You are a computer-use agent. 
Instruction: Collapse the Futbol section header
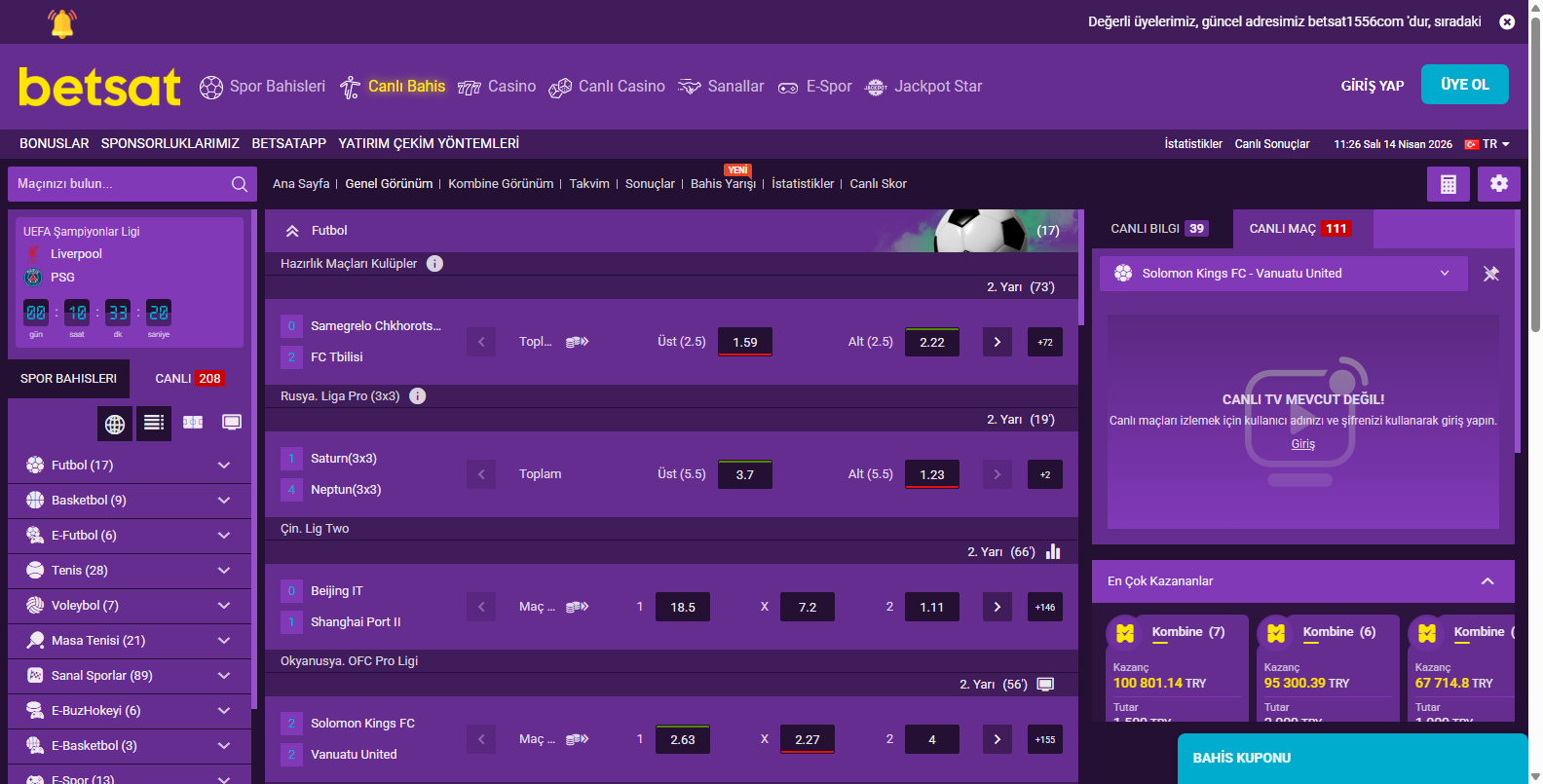click(x=671, y=231)
